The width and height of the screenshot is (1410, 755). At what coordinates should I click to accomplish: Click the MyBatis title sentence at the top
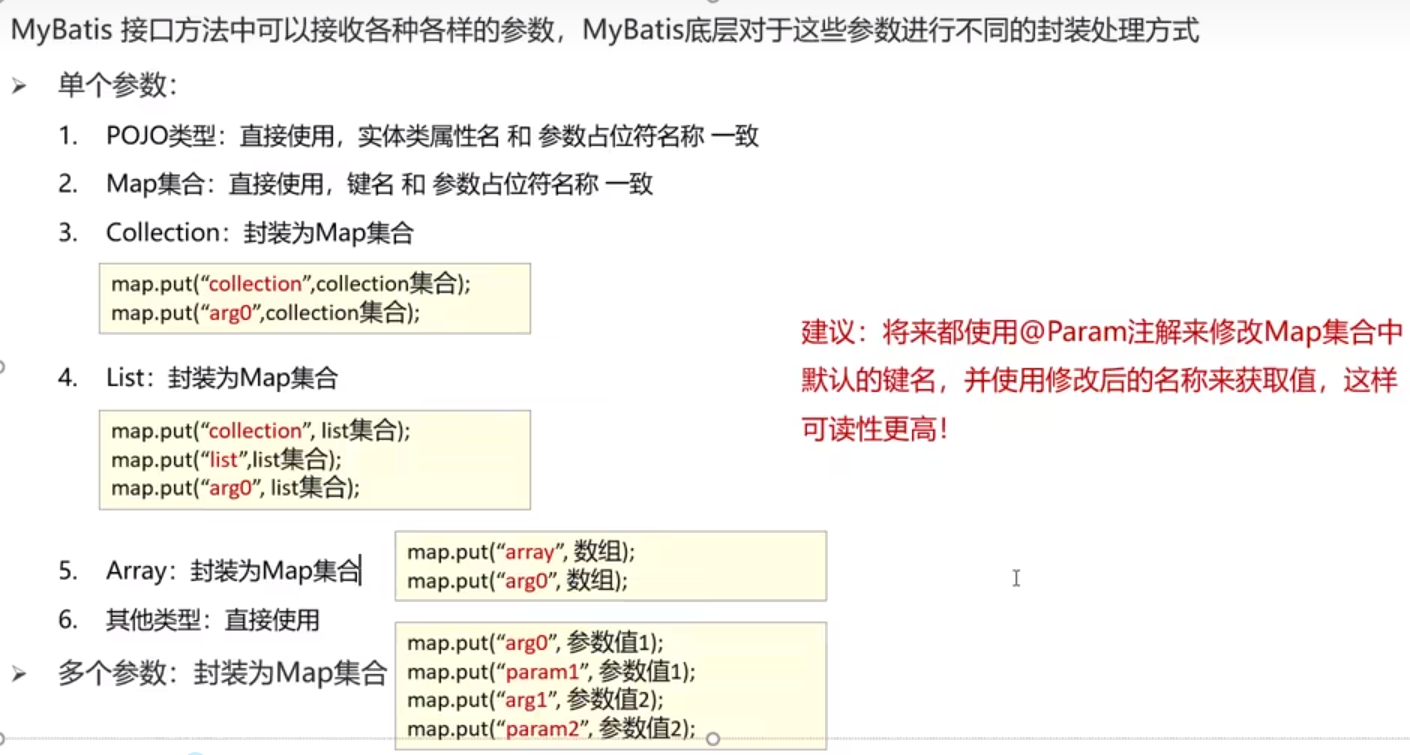[x=604, y=30]
